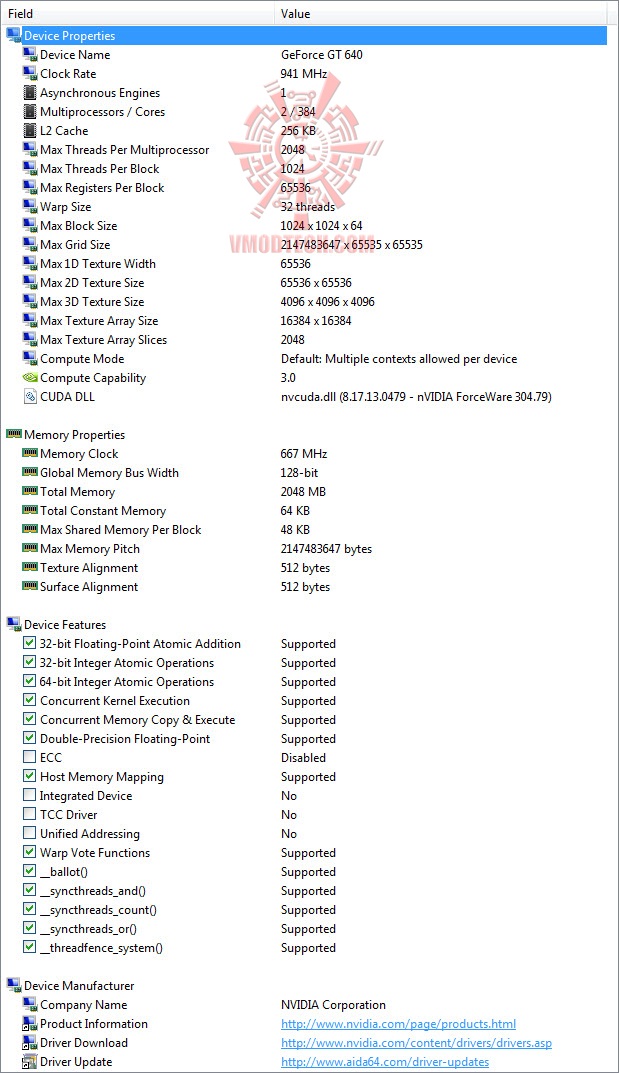Click the Driver Update icon
Viewport: 619px width, 1073px height.
coord(29,1061)
